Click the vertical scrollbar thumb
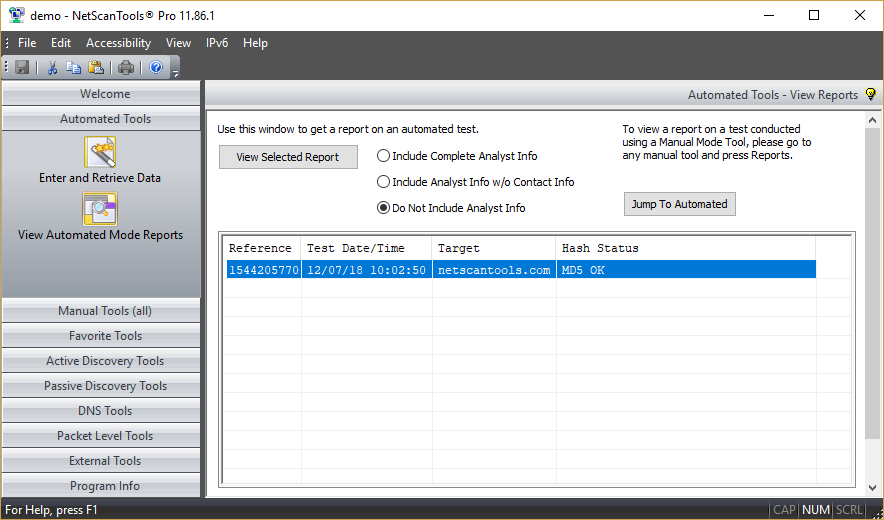Viewport: 884px width, 520px height. click(873, 283)
